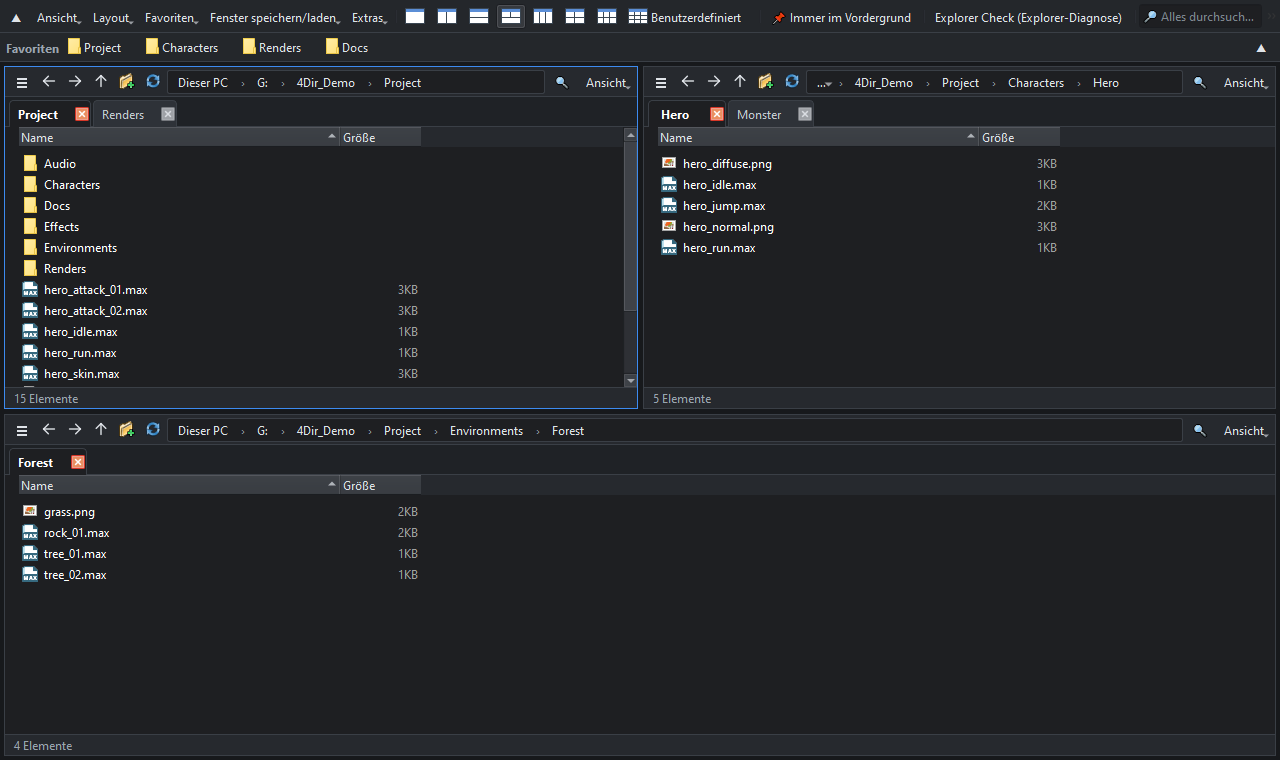
Task: Close the Renders tab
Action: pos(168,114)
